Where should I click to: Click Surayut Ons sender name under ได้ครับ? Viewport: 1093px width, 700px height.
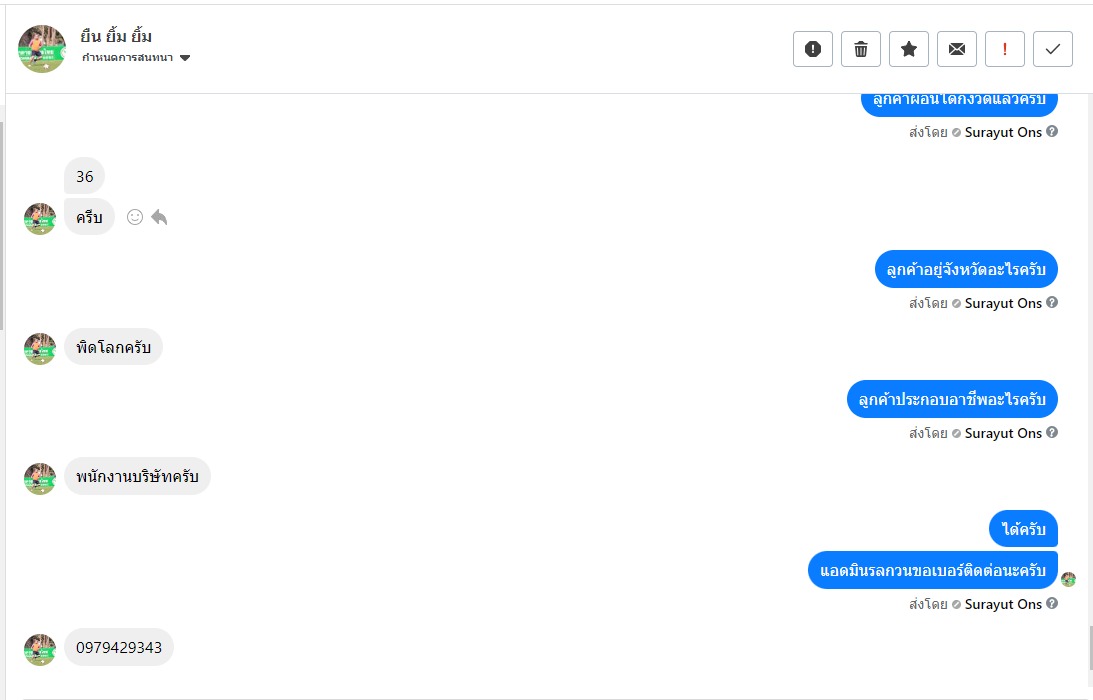pyautogui.click(x=1003, y=604)
